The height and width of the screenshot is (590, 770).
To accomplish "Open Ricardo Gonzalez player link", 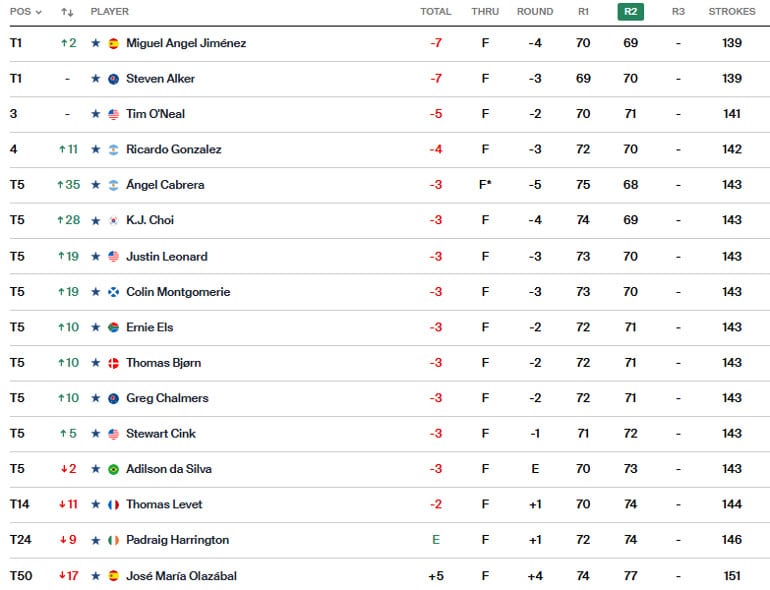I will coord(174,149).
